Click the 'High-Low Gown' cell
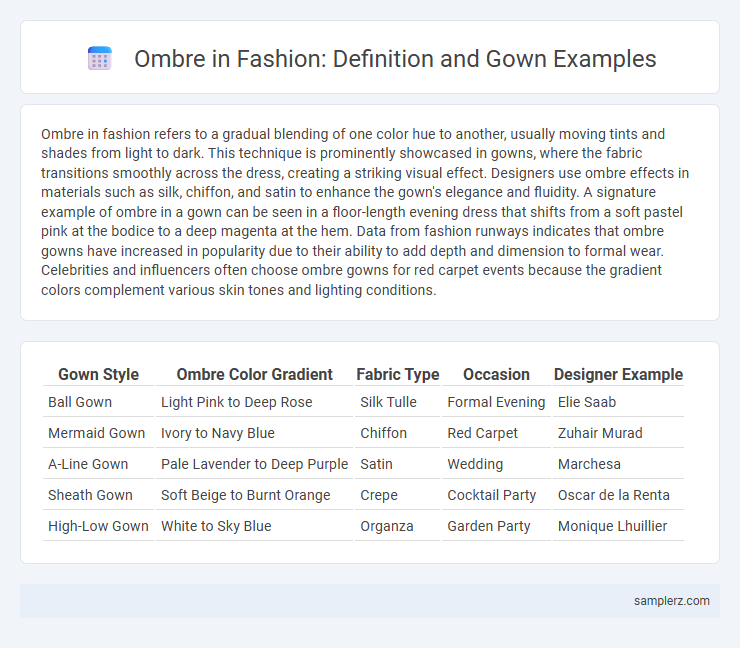740x648 pixels. pos(98,526)
